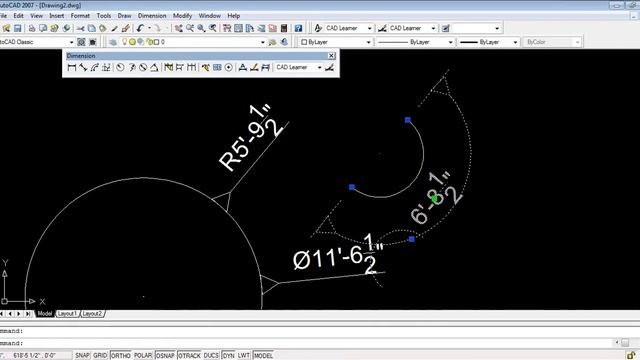Click the Plot (print) icon
The image size is (640, 360).
[31, 28]
